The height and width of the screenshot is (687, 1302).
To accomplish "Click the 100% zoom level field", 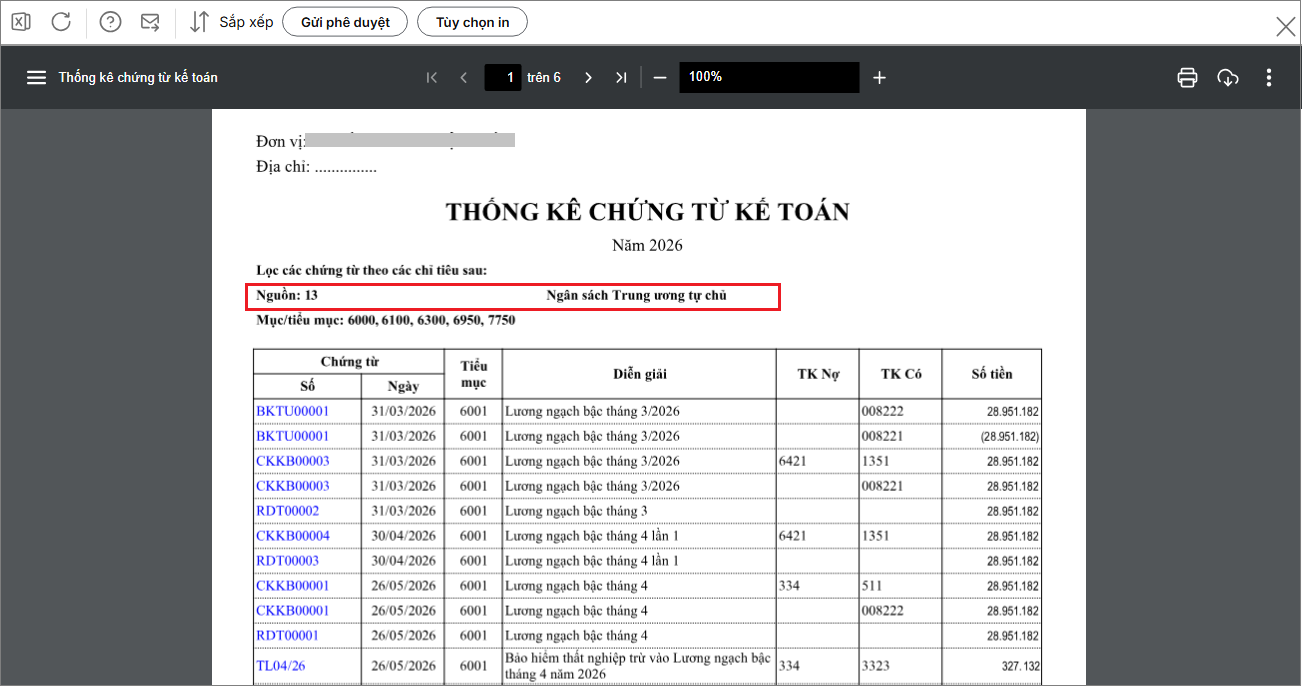I will (769, 77).
